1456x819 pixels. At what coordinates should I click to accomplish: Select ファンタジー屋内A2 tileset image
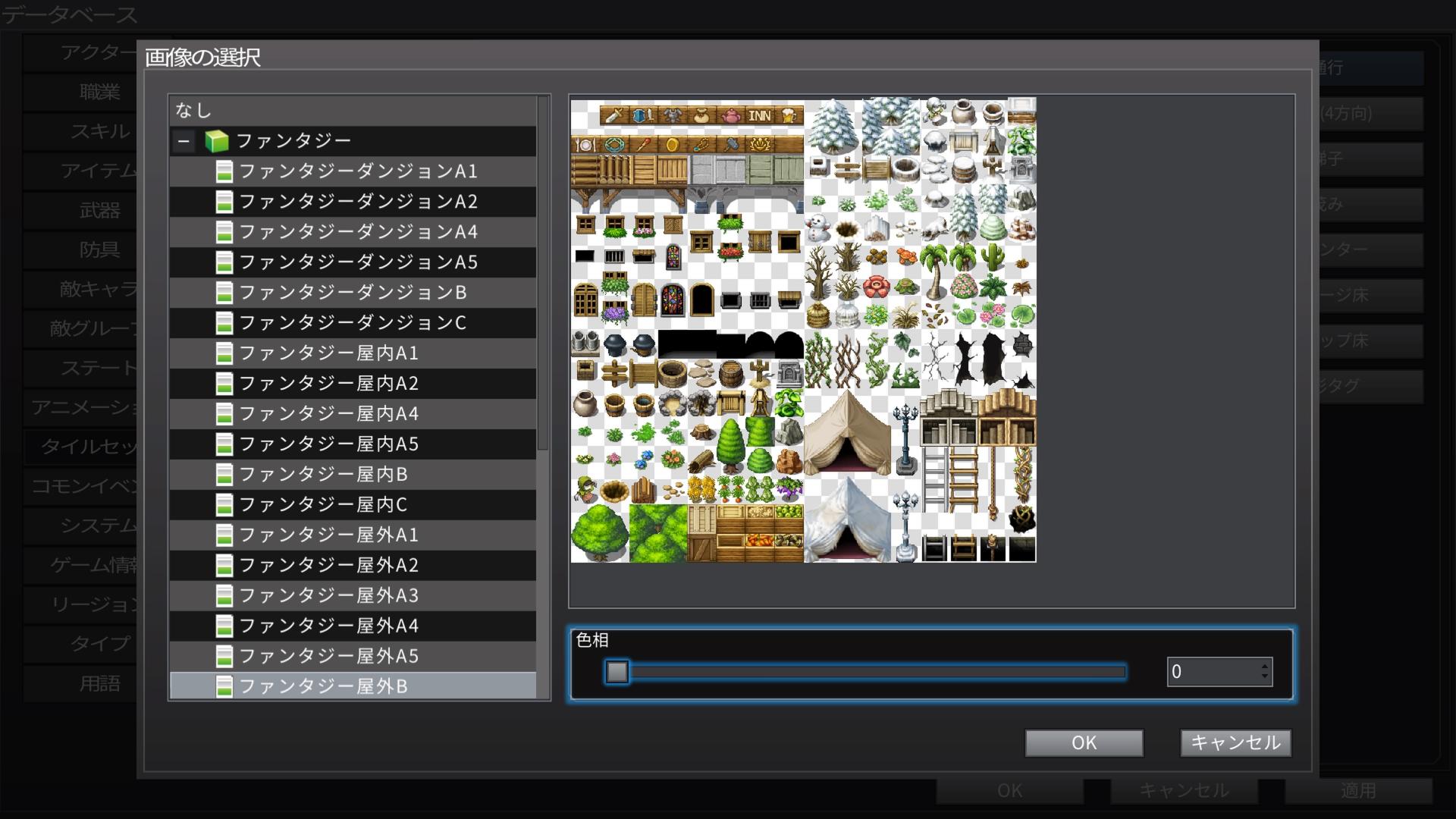[x=328, y=384]
